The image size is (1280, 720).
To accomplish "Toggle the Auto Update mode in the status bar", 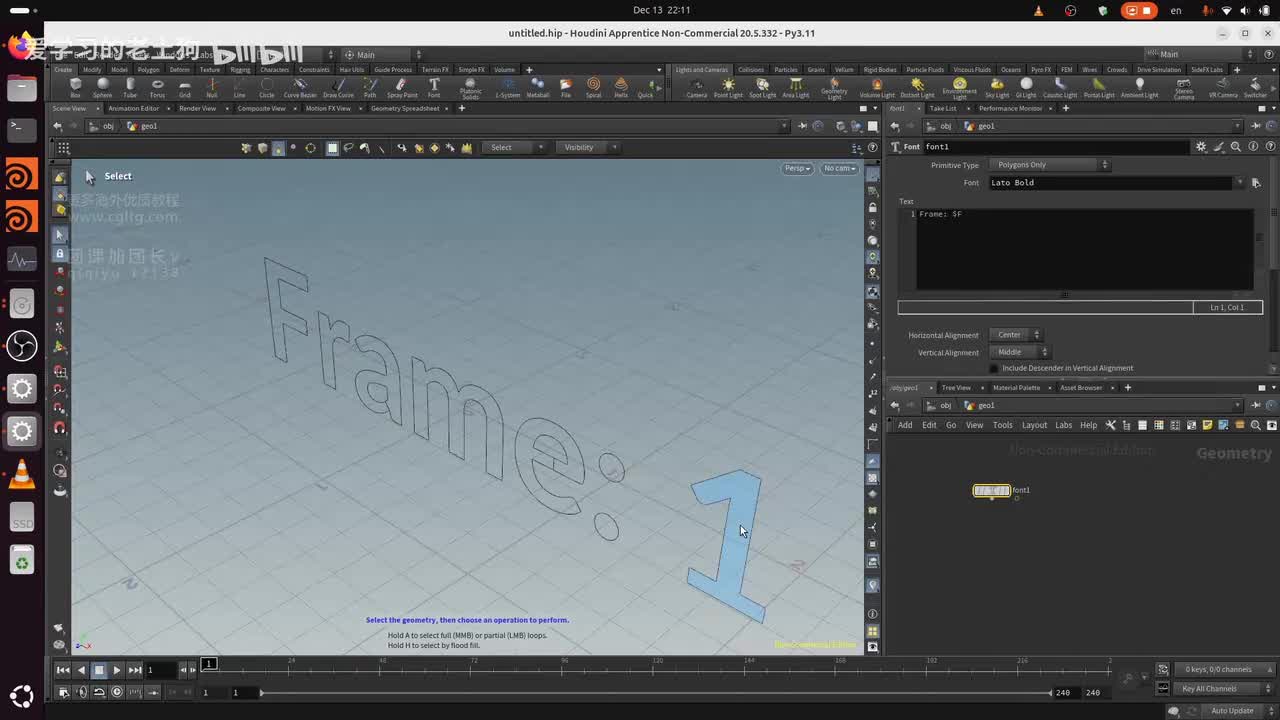I will (1232, 711).
